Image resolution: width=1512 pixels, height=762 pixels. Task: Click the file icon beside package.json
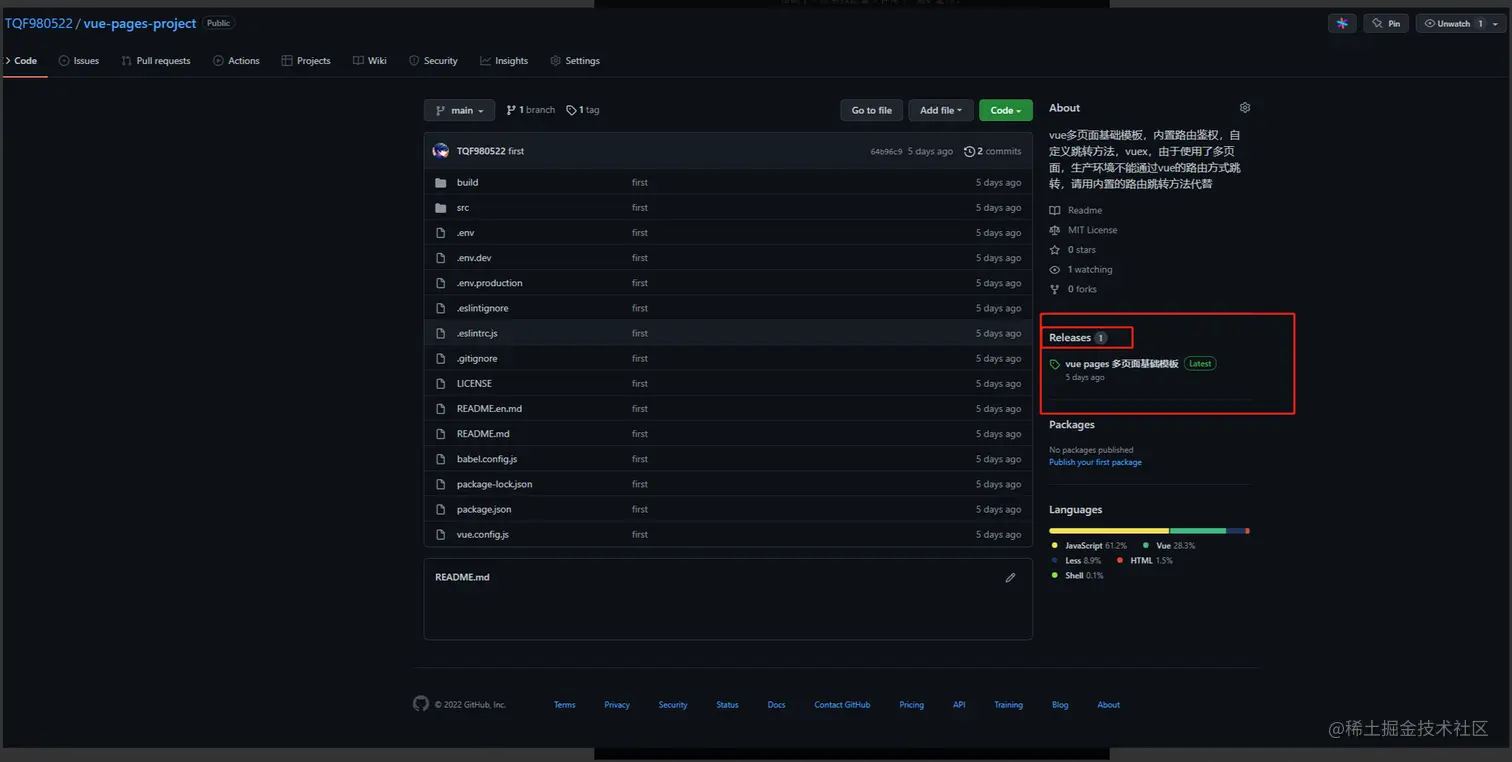pyautogui.click(x=441, y=509)
